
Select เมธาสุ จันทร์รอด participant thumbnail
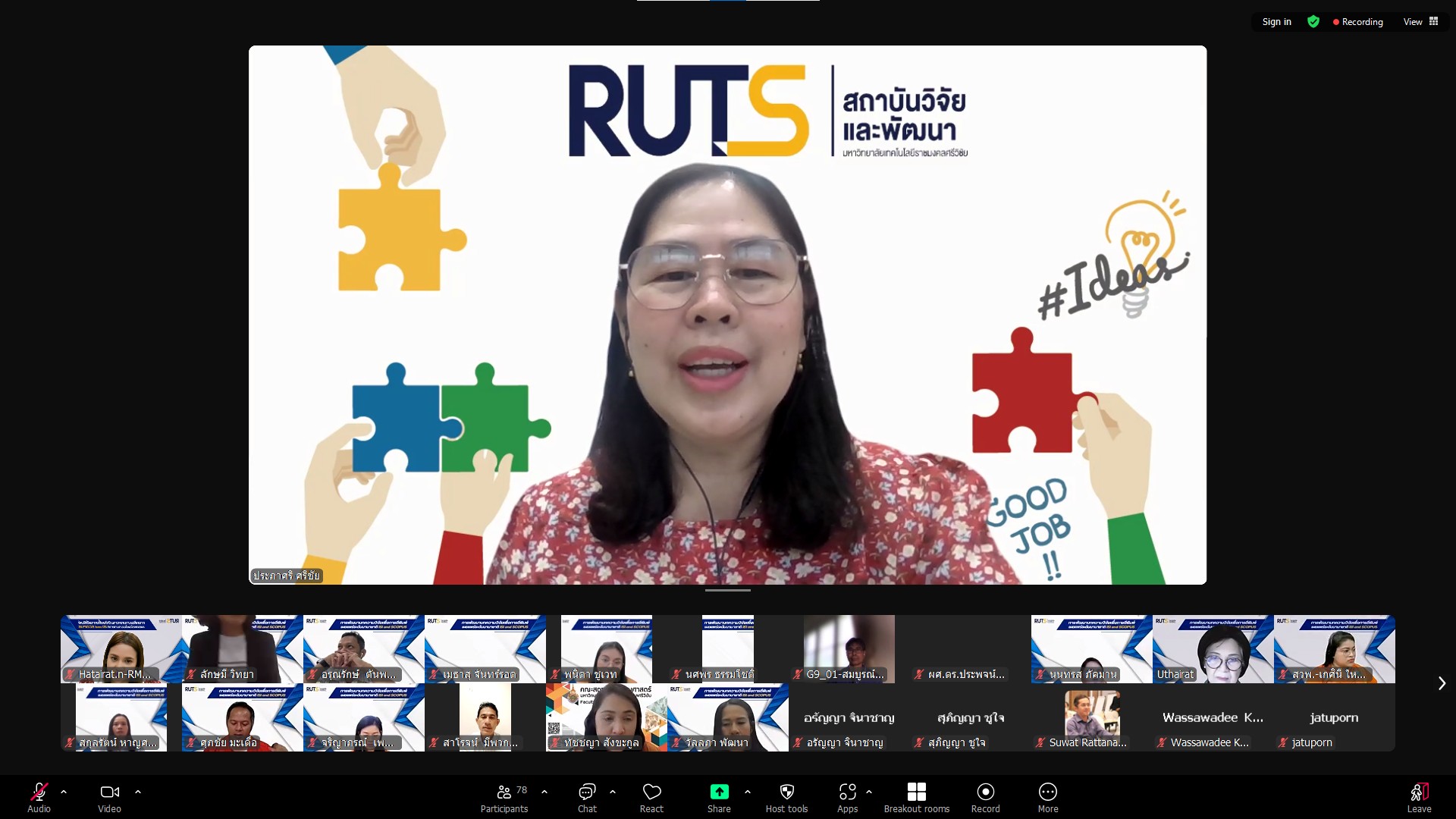[485, 649]
